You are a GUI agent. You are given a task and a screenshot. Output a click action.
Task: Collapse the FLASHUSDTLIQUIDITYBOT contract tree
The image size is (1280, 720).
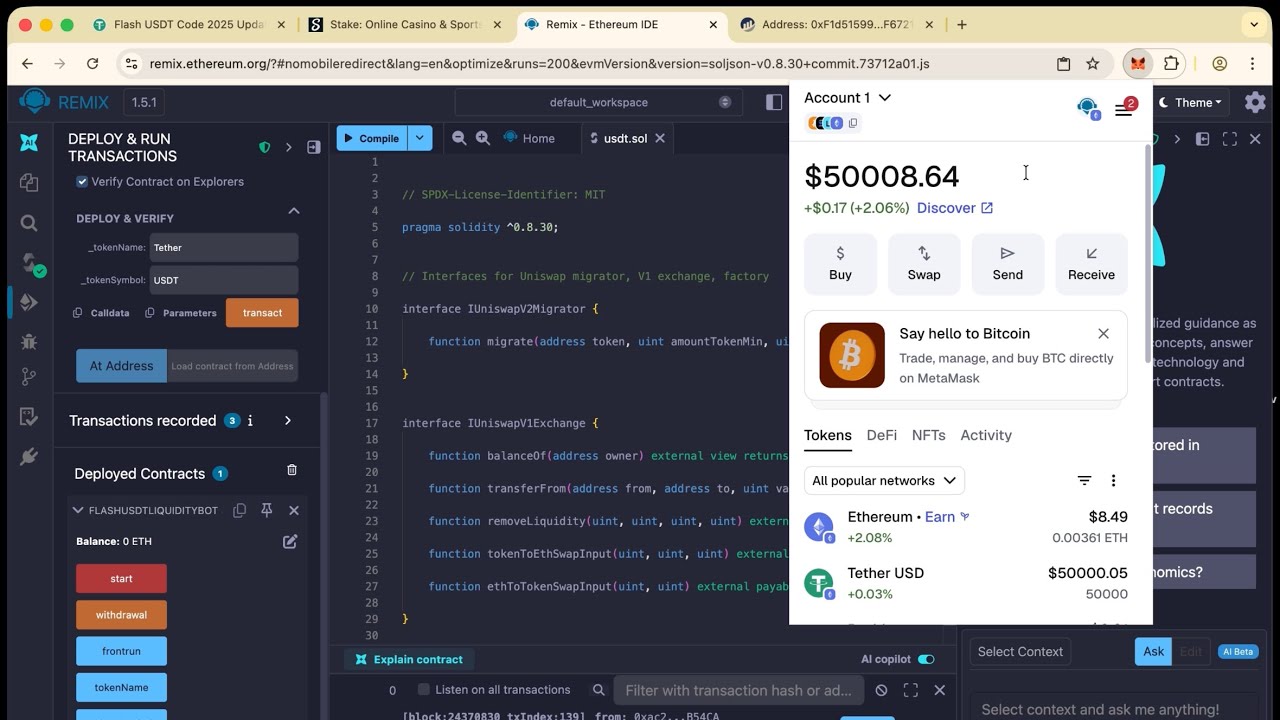click(78, 510)
